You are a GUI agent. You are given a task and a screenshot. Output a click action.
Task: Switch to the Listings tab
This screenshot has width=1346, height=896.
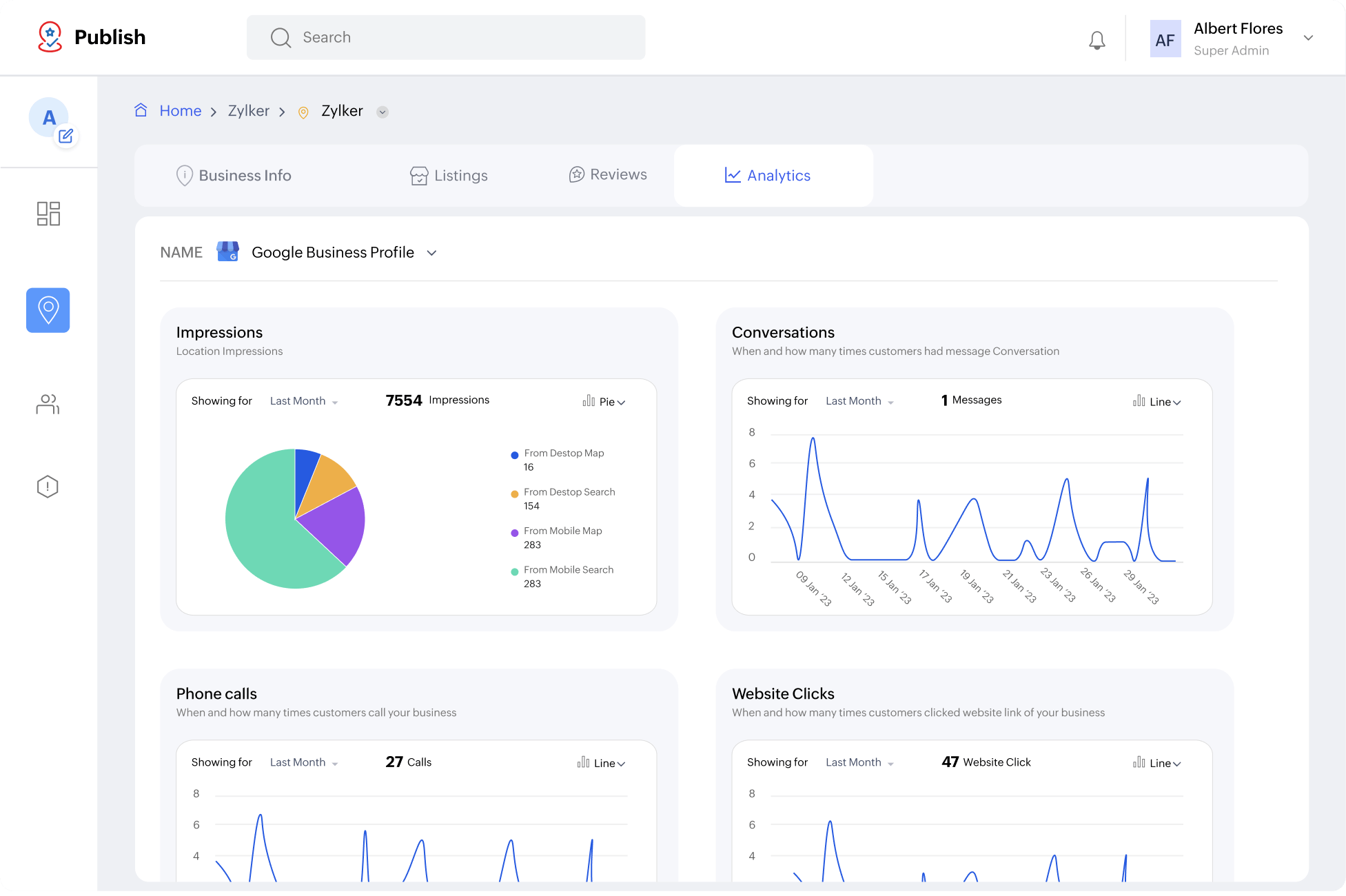pos(449,176)
